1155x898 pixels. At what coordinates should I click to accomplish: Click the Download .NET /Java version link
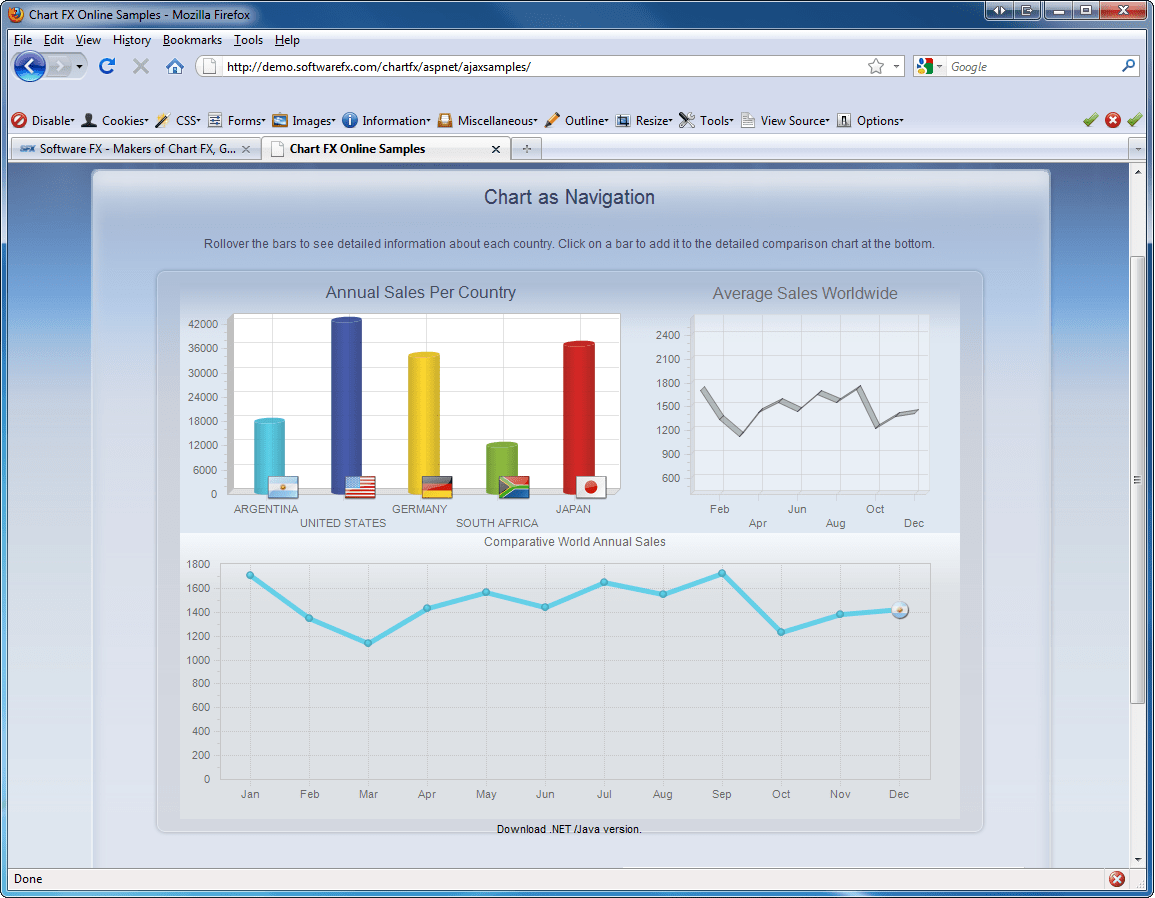[x=569, y=829]
